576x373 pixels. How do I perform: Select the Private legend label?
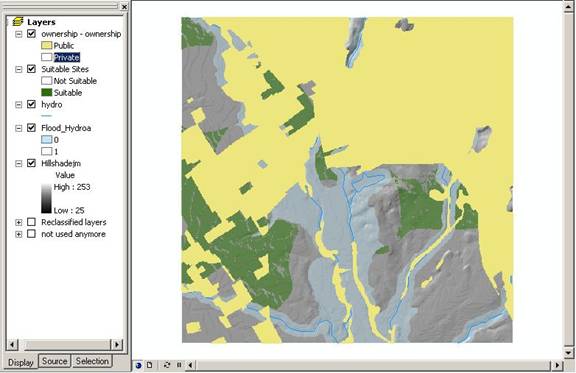[x=66, y=57]
